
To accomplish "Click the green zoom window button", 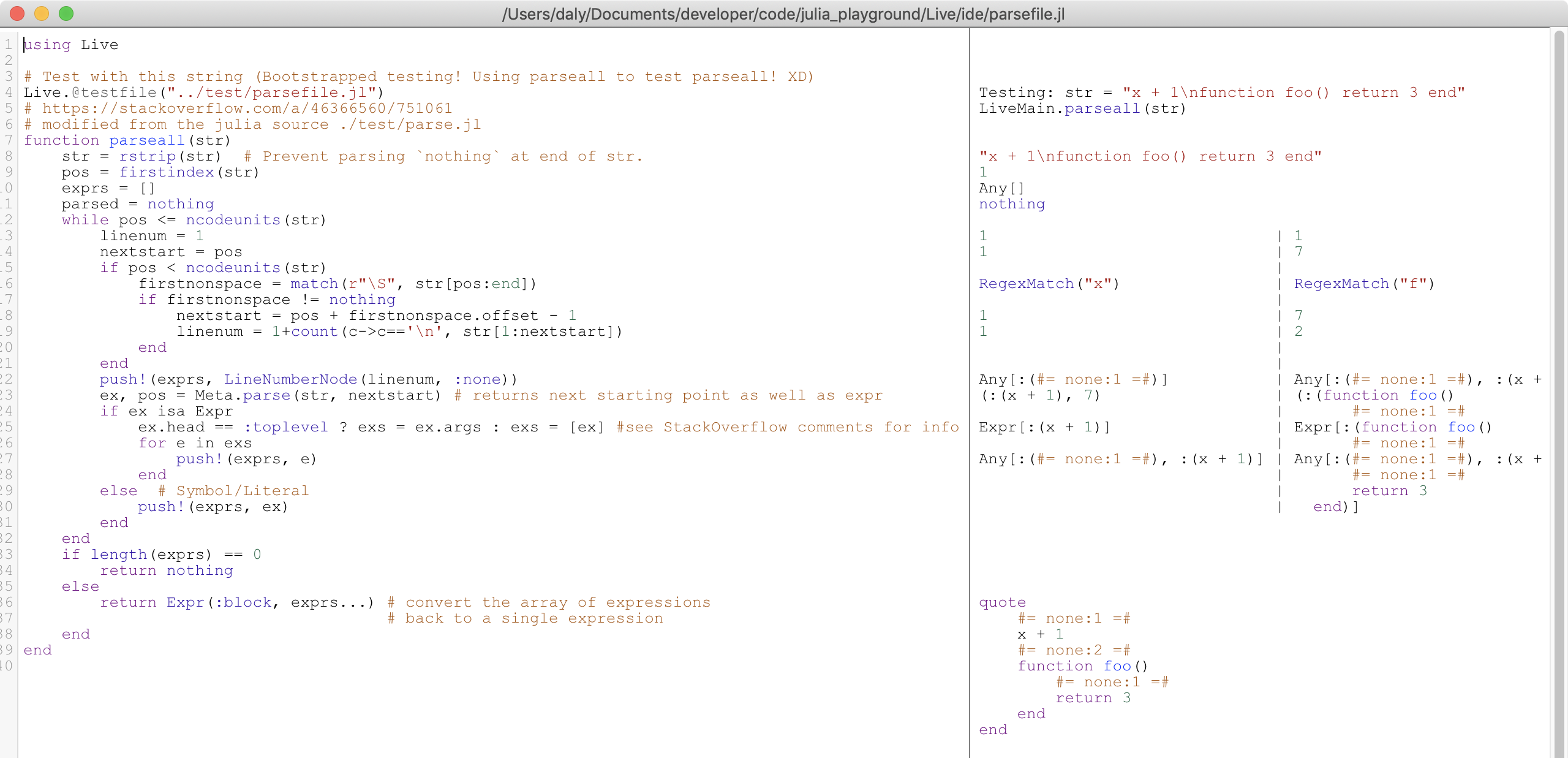I will pyautogui.click(x=66, y=13).
